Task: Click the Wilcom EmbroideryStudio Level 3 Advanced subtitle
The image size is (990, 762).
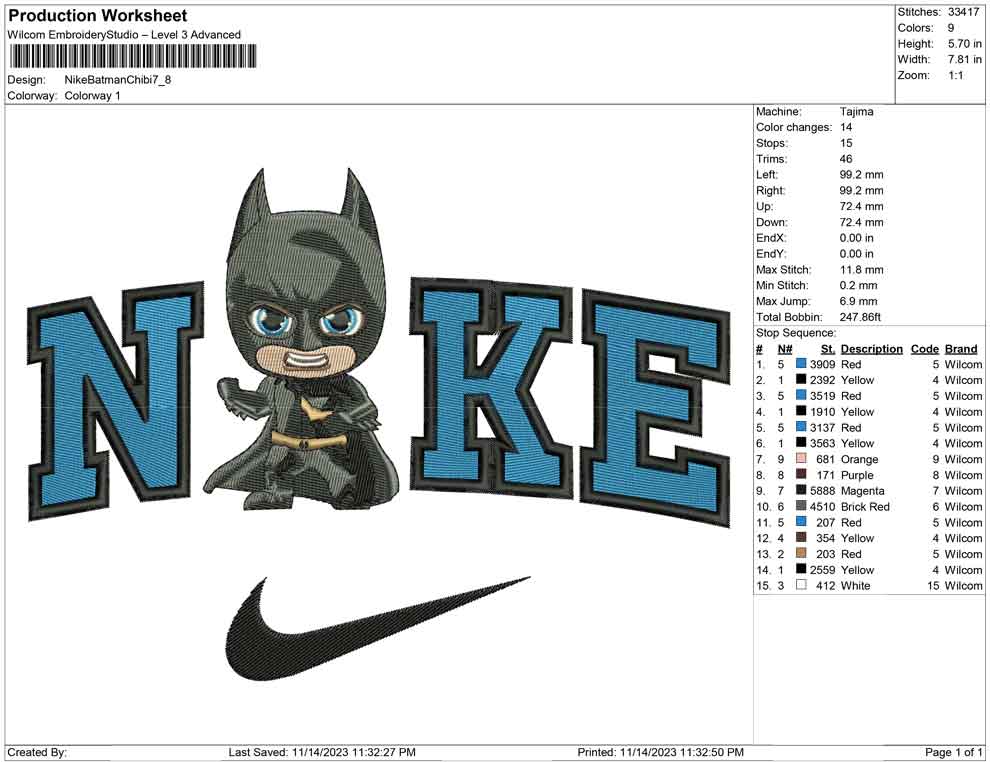Action: 124,35
